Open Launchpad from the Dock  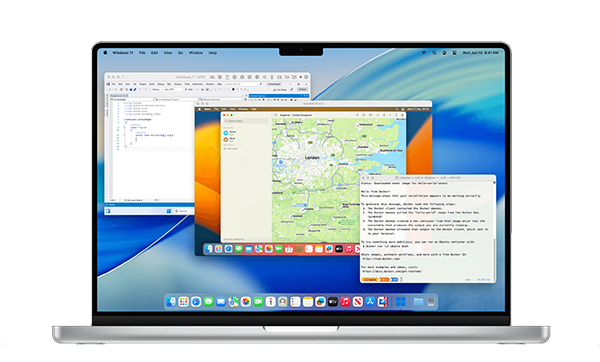pyautogui.click(x=184, y=302)
